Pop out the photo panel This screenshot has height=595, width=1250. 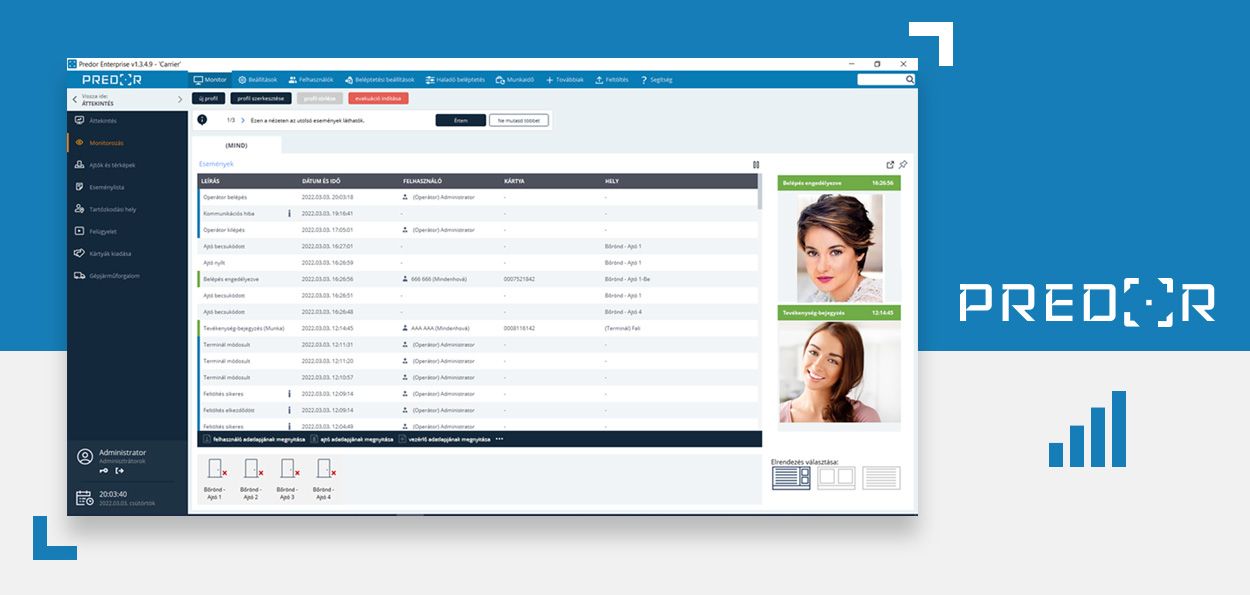coord(890,164)
